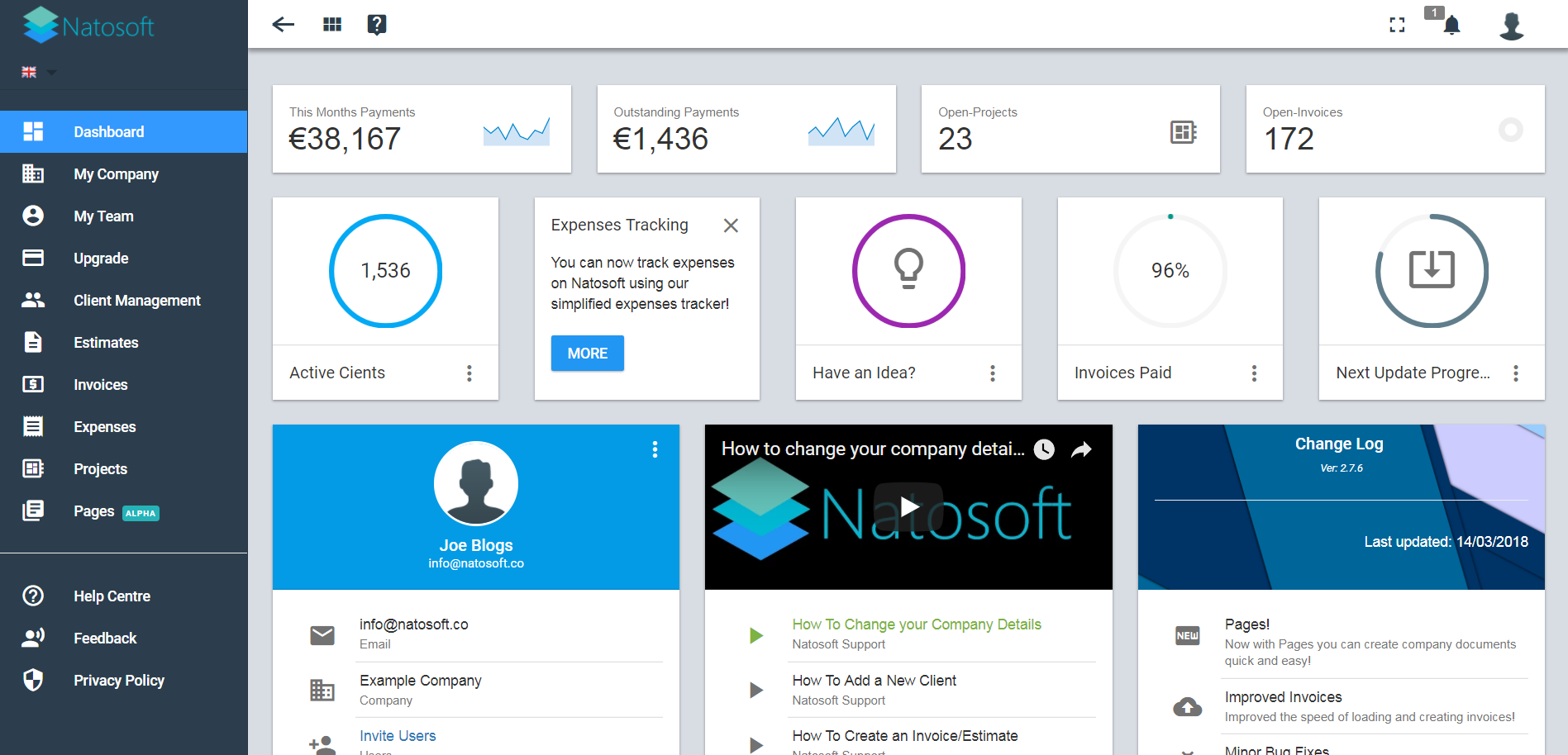
Task: Click the Feedback speaker icon
Action: click(33, 638)
